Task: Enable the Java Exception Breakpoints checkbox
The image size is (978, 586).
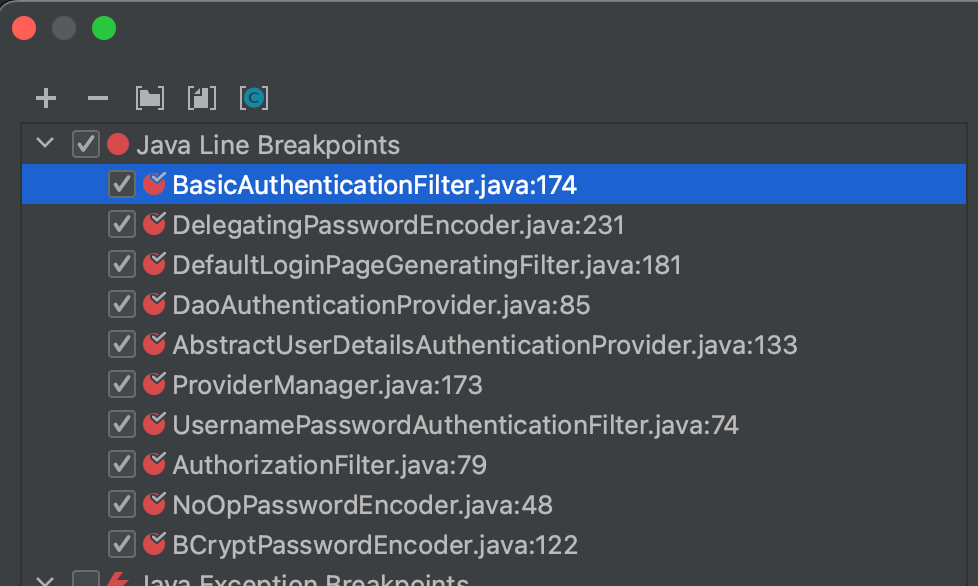Action: point(85,579)
